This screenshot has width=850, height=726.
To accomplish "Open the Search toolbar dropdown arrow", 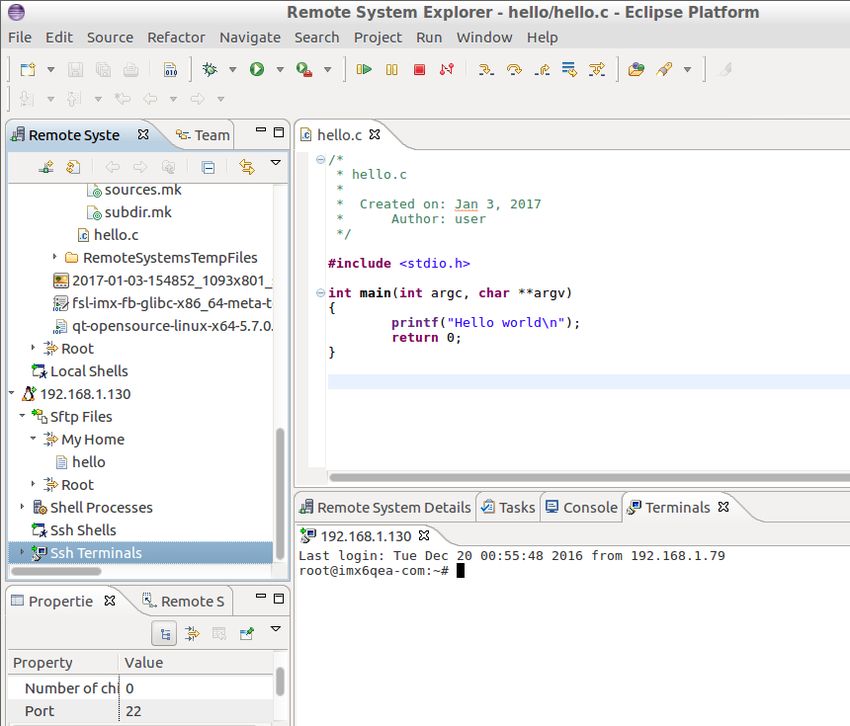I will (687, 69).
